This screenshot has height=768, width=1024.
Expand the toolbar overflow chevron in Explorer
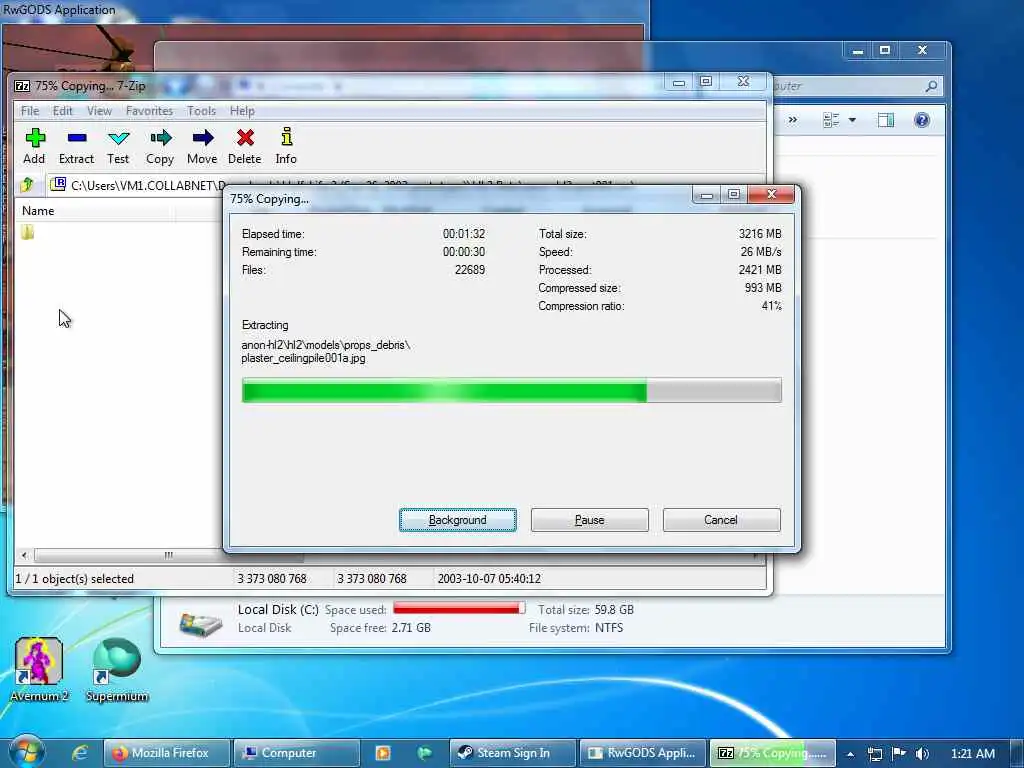pyautogui.click(x=793, y=120)
